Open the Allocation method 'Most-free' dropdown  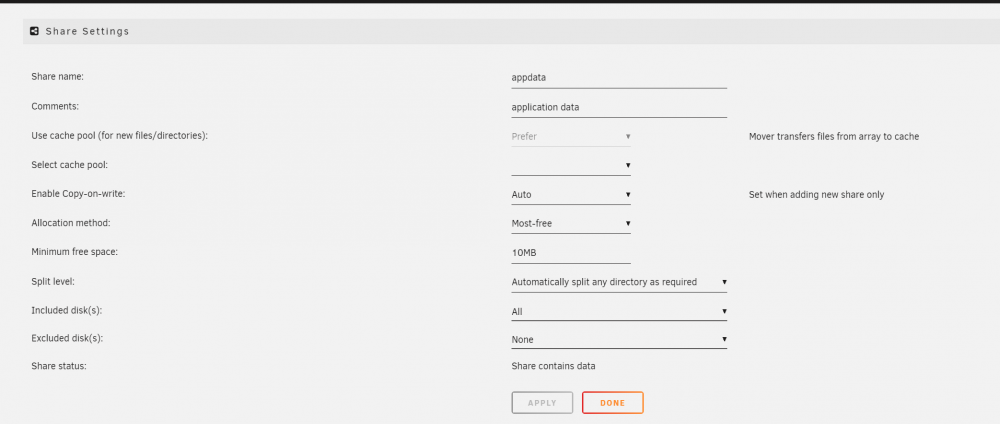571,224
